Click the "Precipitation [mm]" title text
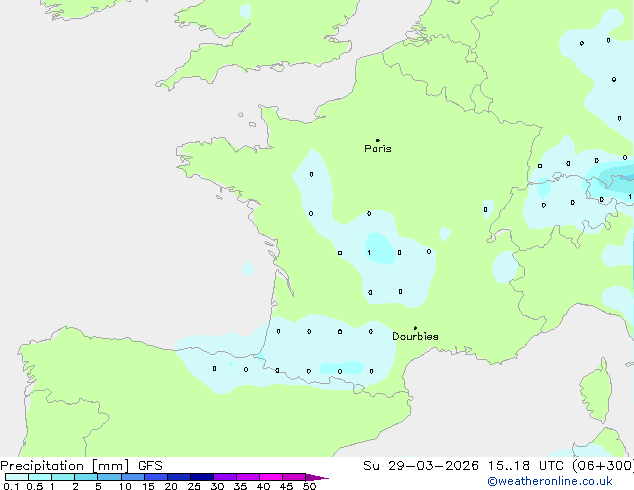 65,466
